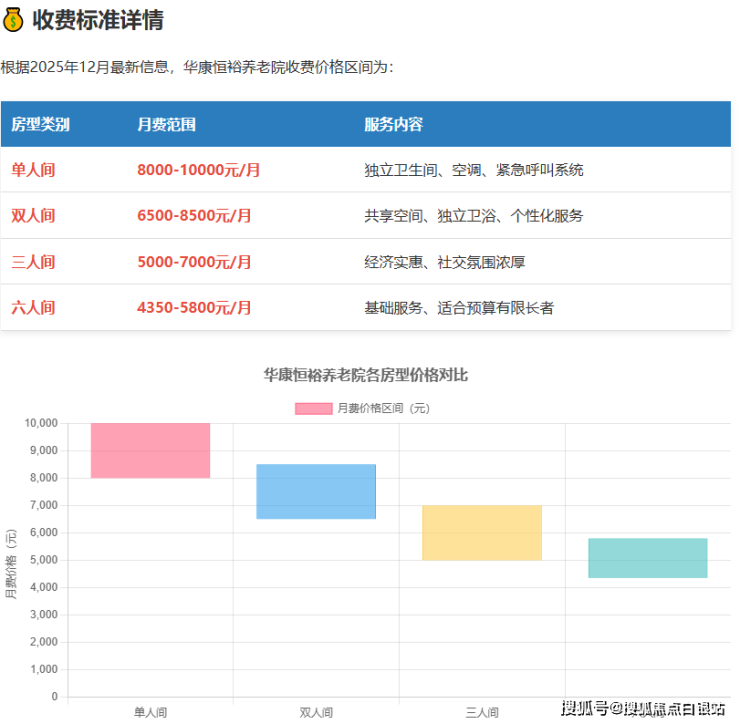This screenshot has height=724, width=740.
Task: Click the 月费范围 table column header
Action: click(166, 125)
